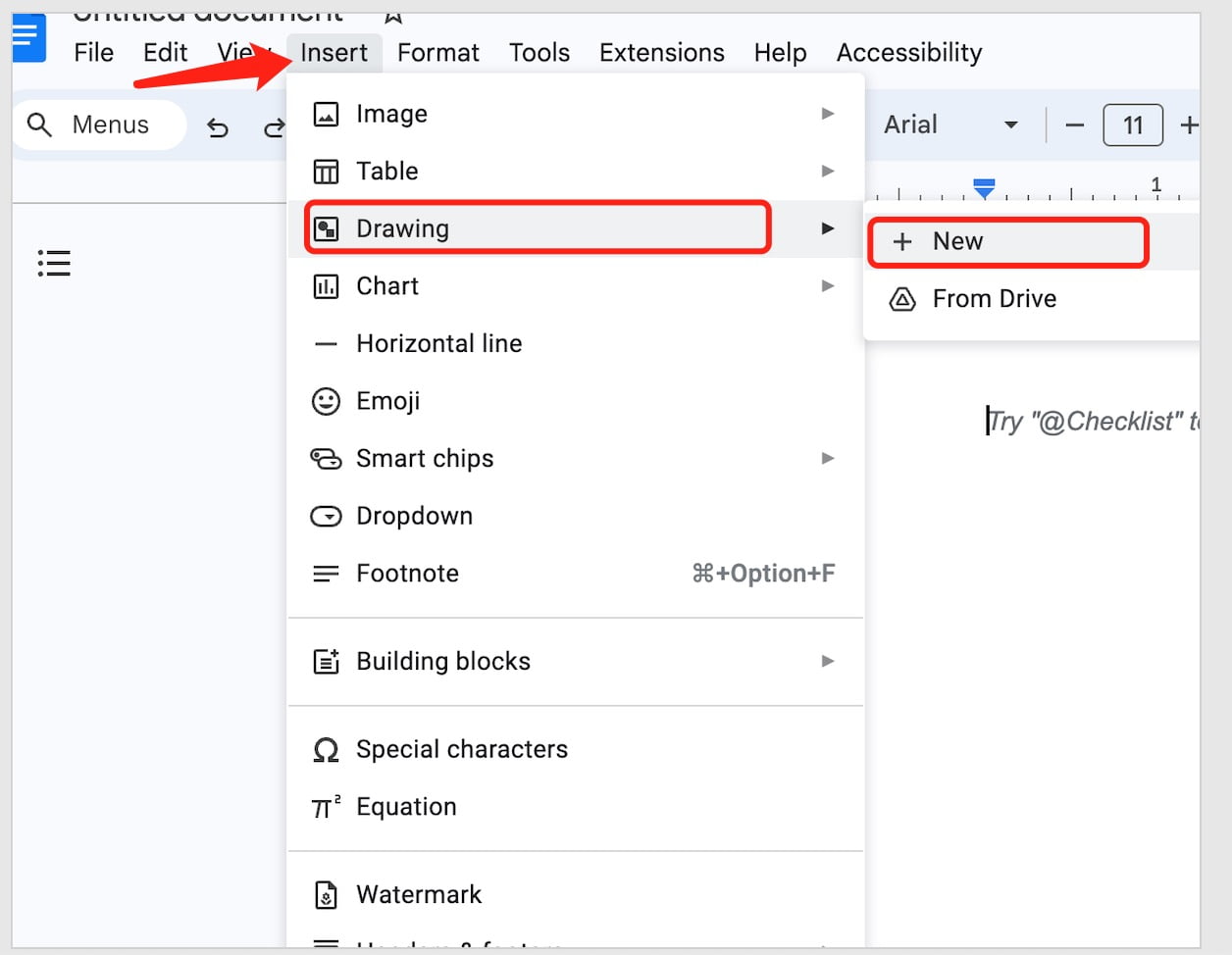
Task: Choose New drawing from submenu
Action: point(1032,242)
